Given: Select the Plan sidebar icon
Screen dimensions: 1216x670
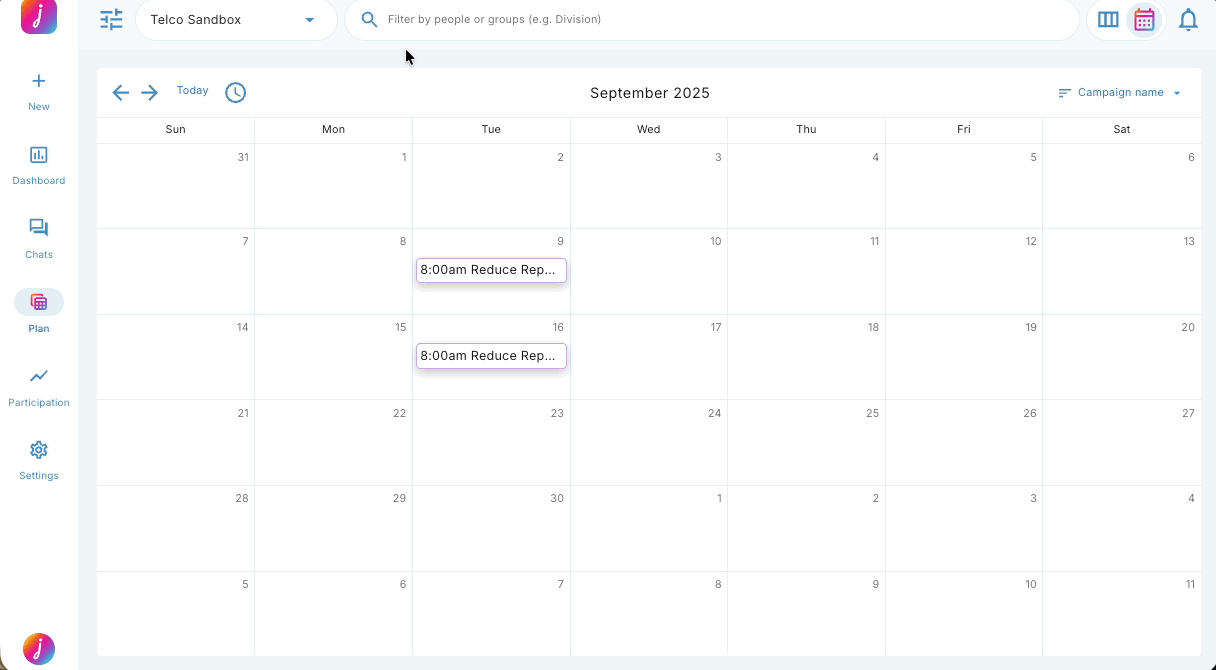Looking at the screenshot, I should click(x=38, y=302).
